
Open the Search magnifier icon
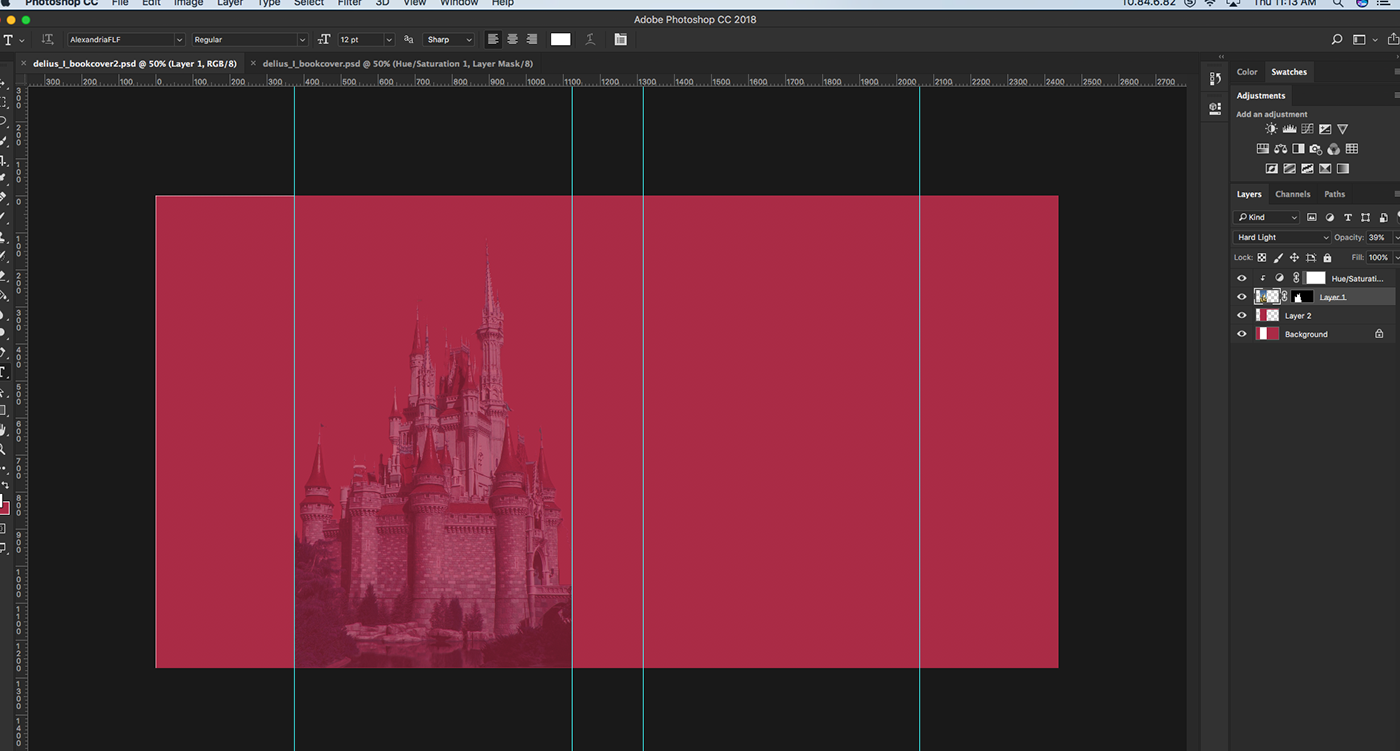click(x=1337, y=40)
